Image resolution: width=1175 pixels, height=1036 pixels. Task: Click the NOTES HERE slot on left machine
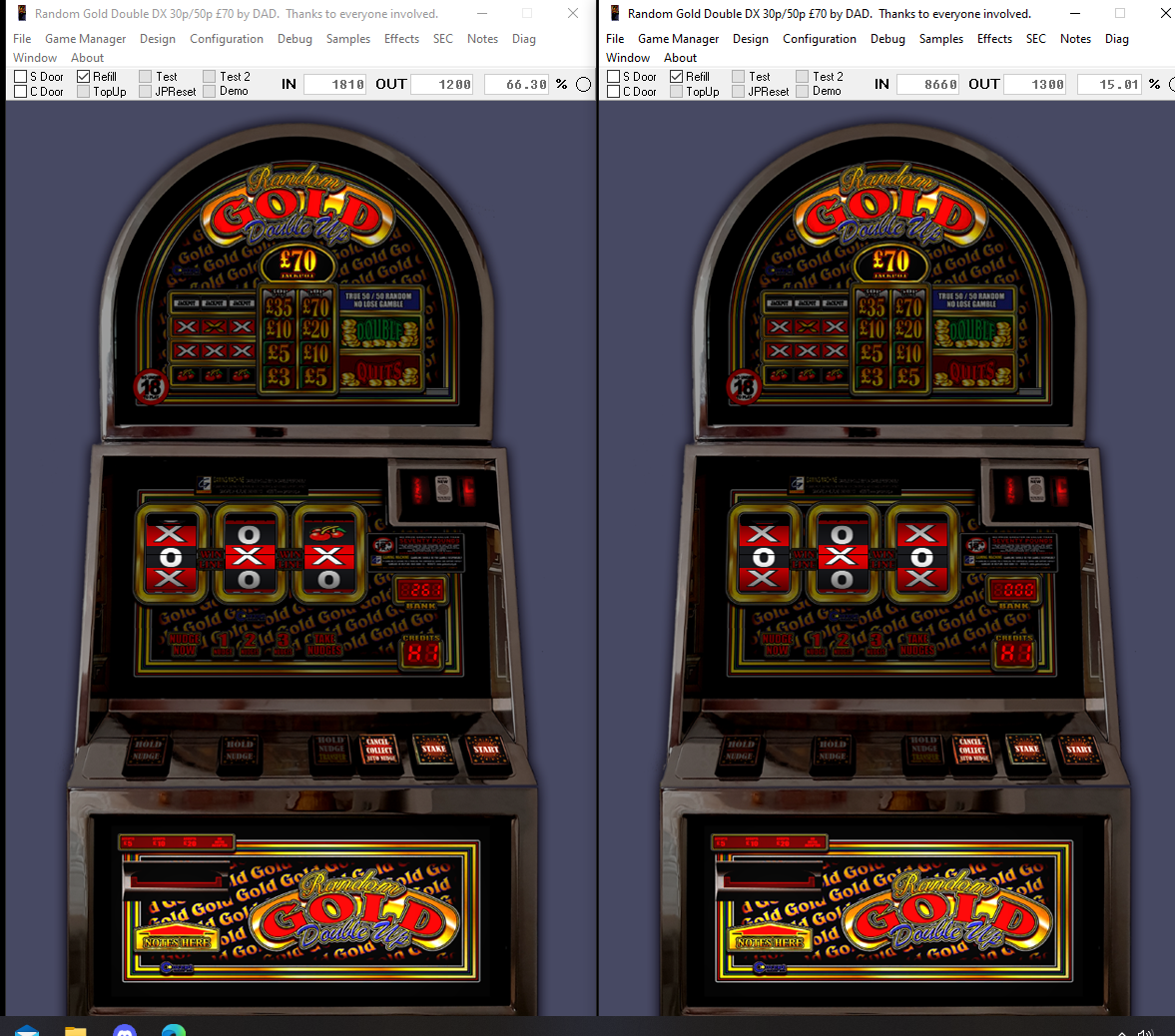178,941
